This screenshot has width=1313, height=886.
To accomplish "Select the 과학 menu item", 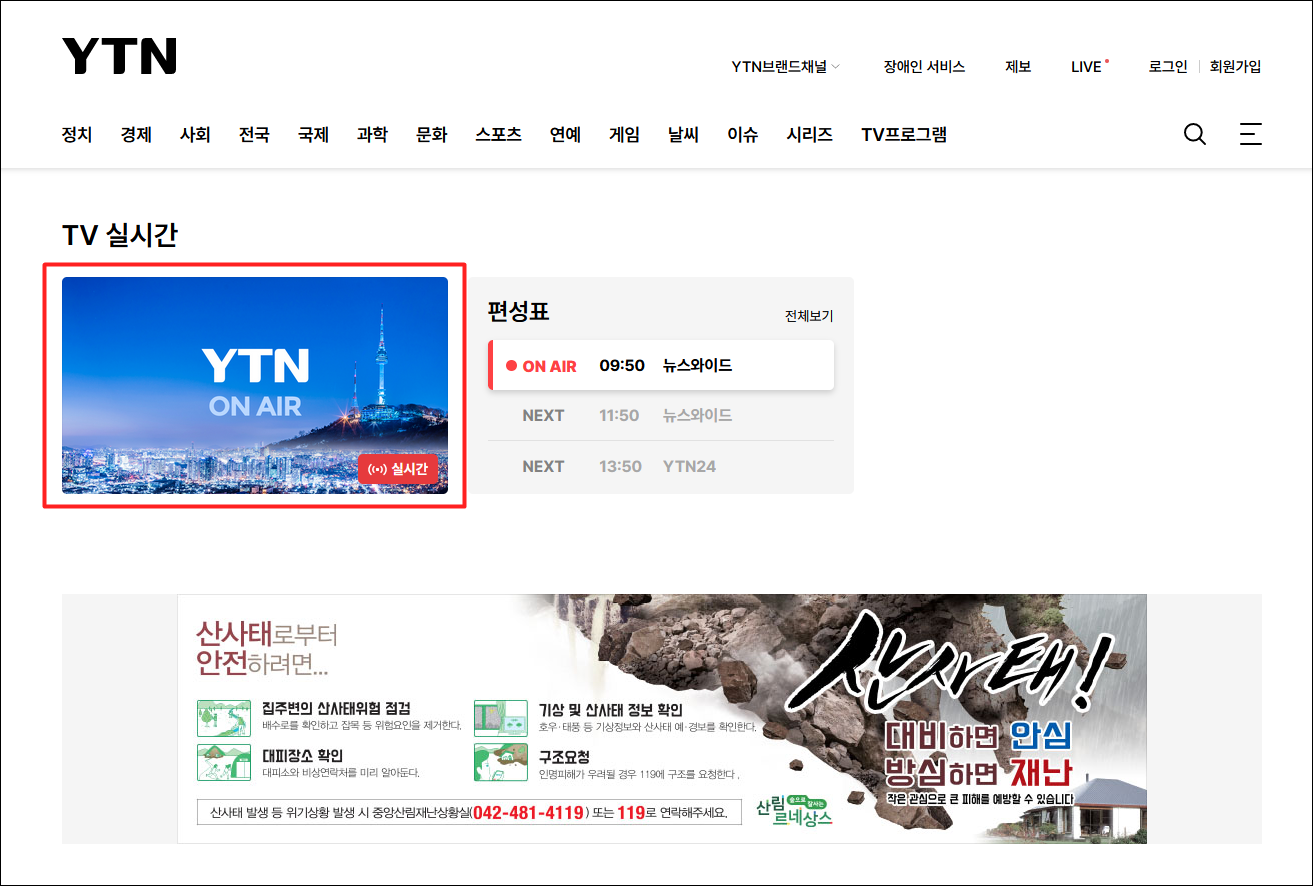I will [372, 134].
